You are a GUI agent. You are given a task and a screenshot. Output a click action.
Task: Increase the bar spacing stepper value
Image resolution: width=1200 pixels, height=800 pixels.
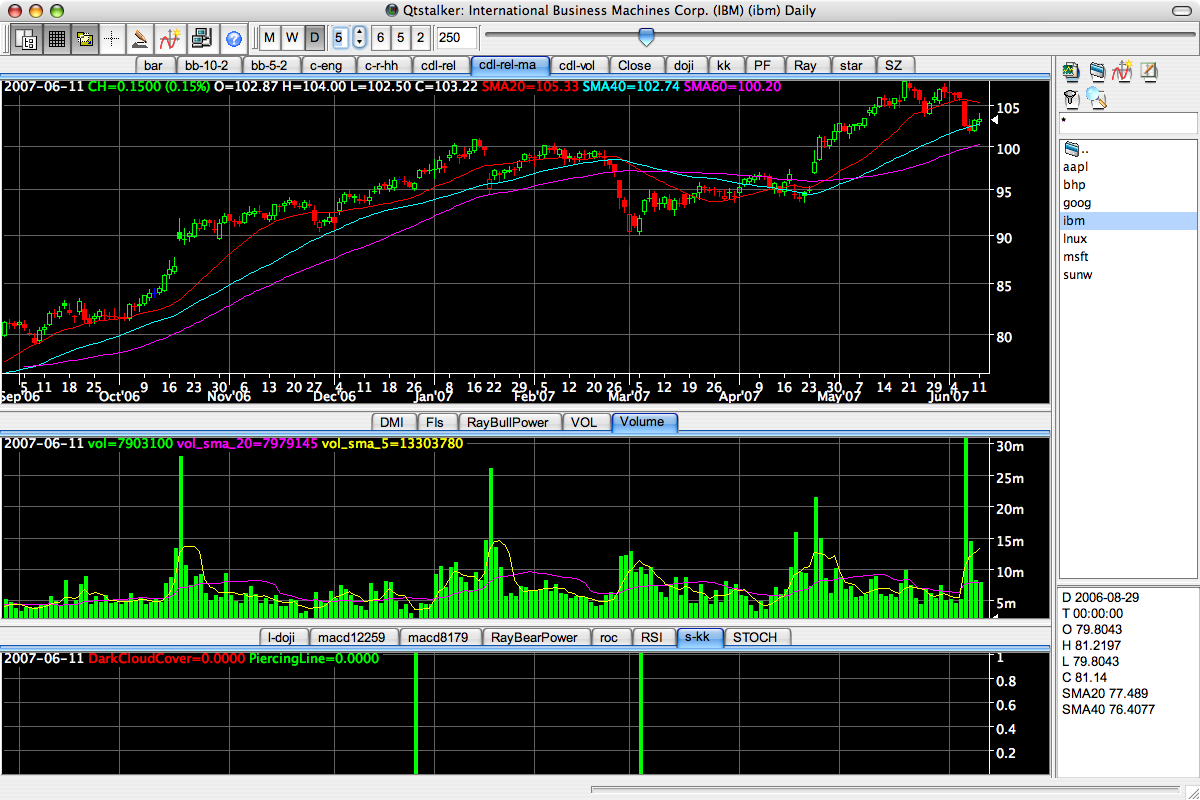pyautogui.click(x=360, y=33)
